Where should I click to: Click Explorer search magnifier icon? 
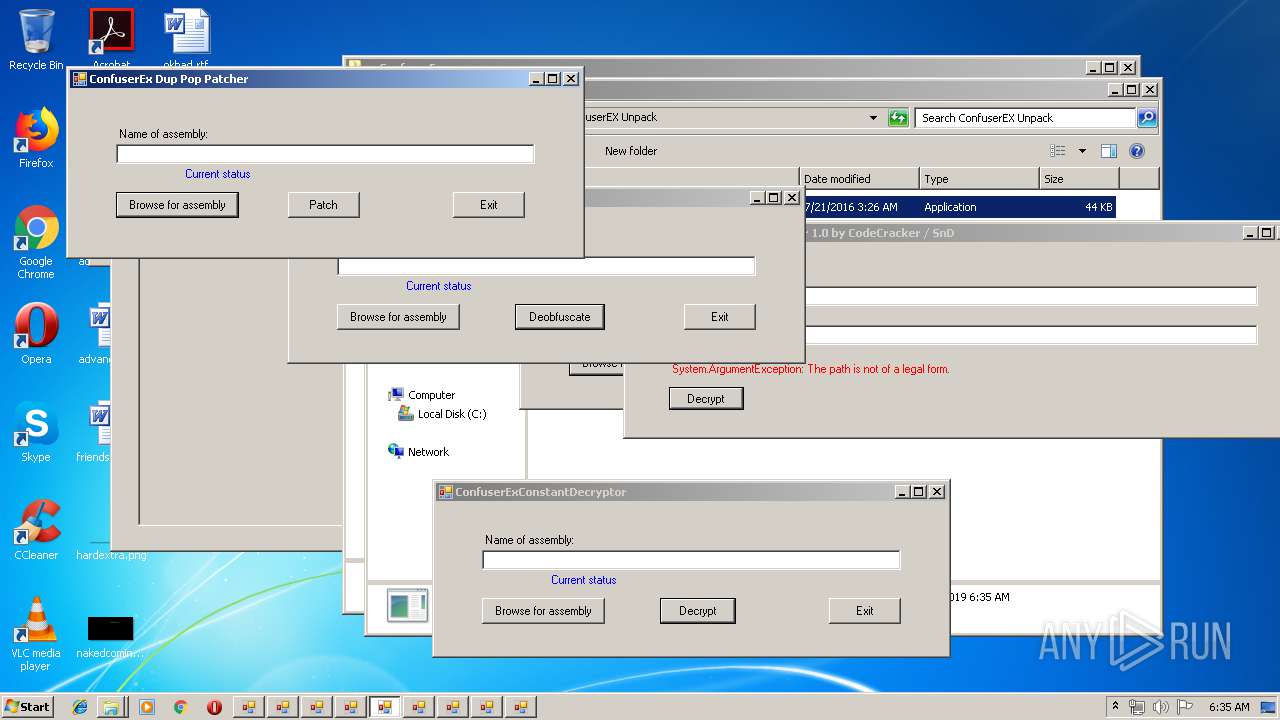click(x=1148, y=118)
